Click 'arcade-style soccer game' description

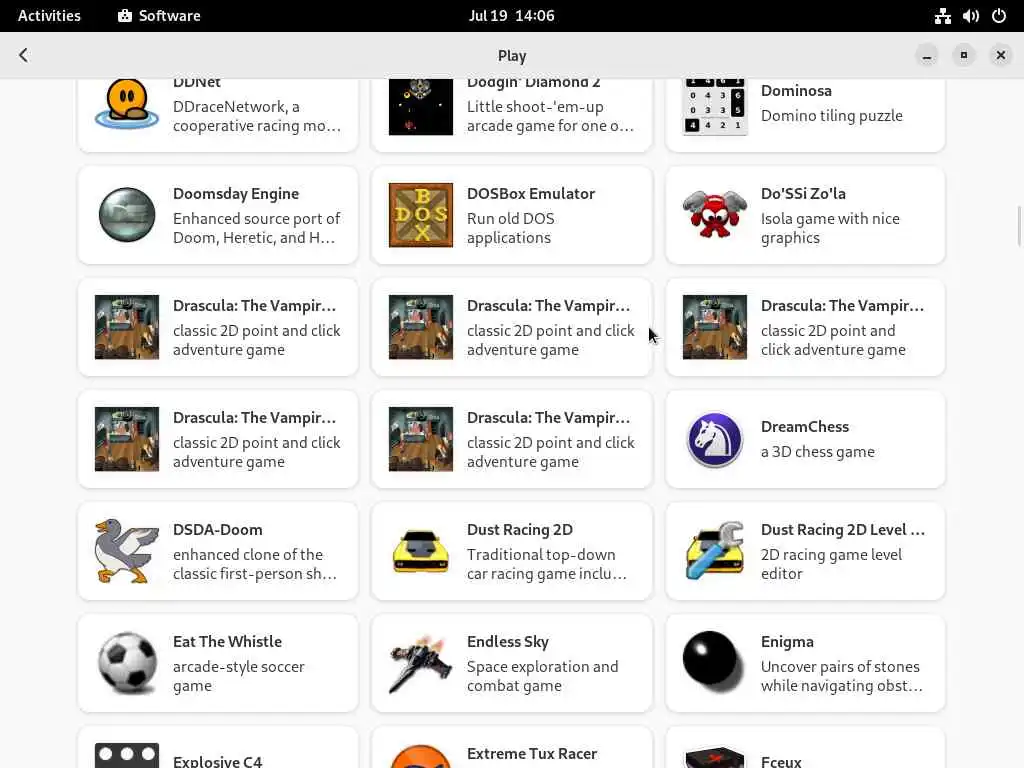(x=239, y=676)
